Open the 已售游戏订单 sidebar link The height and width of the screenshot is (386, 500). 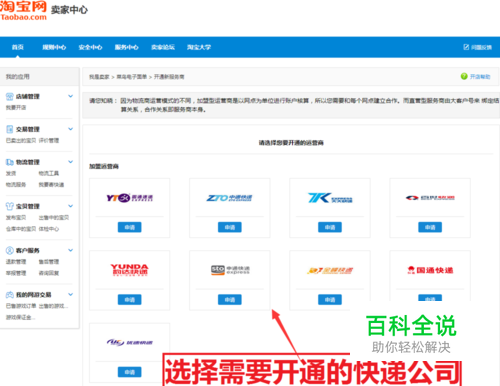(21, 306)
